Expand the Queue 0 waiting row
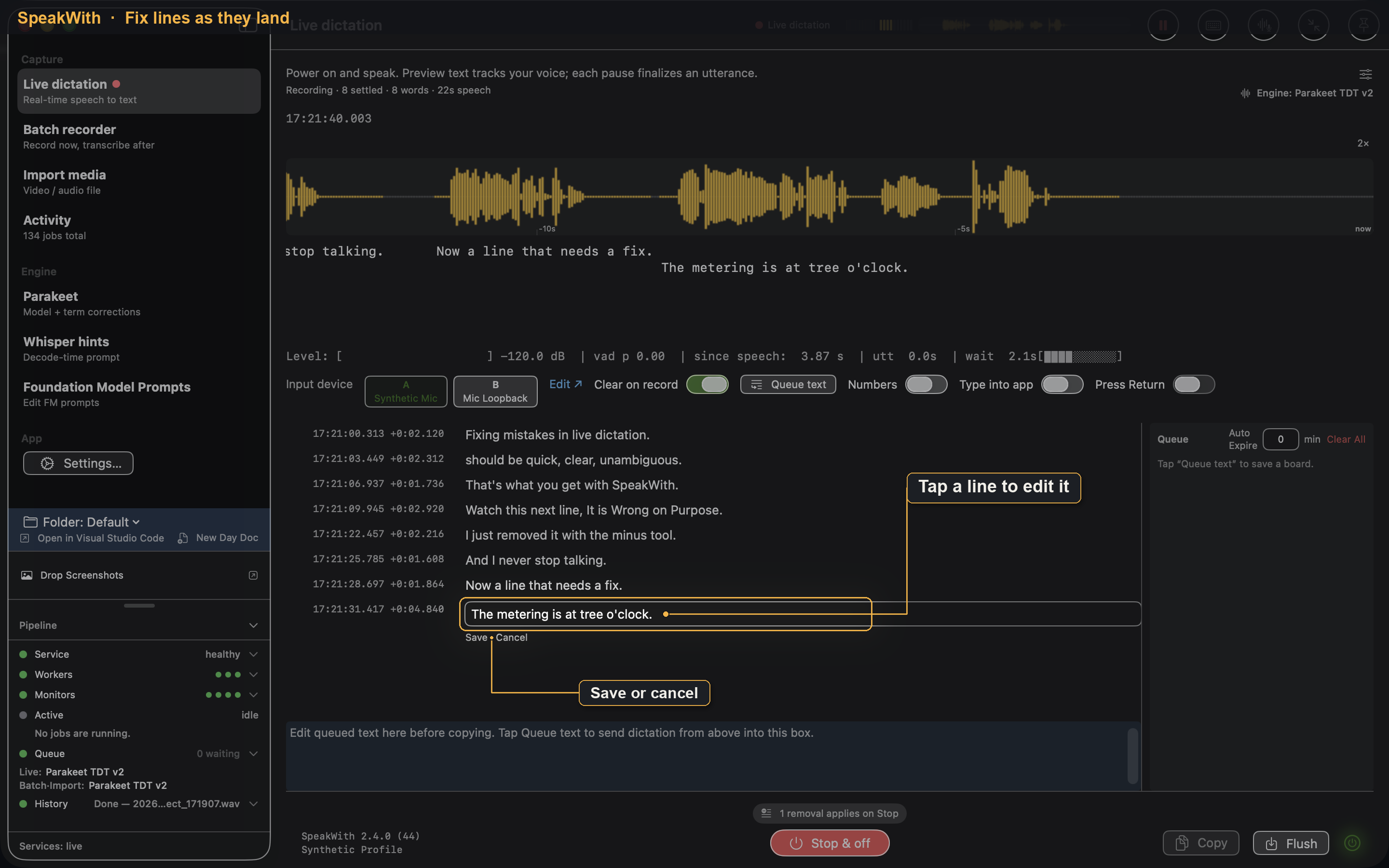The width and height of the screenshot is (1389, 868). click(x=253, y=753)
